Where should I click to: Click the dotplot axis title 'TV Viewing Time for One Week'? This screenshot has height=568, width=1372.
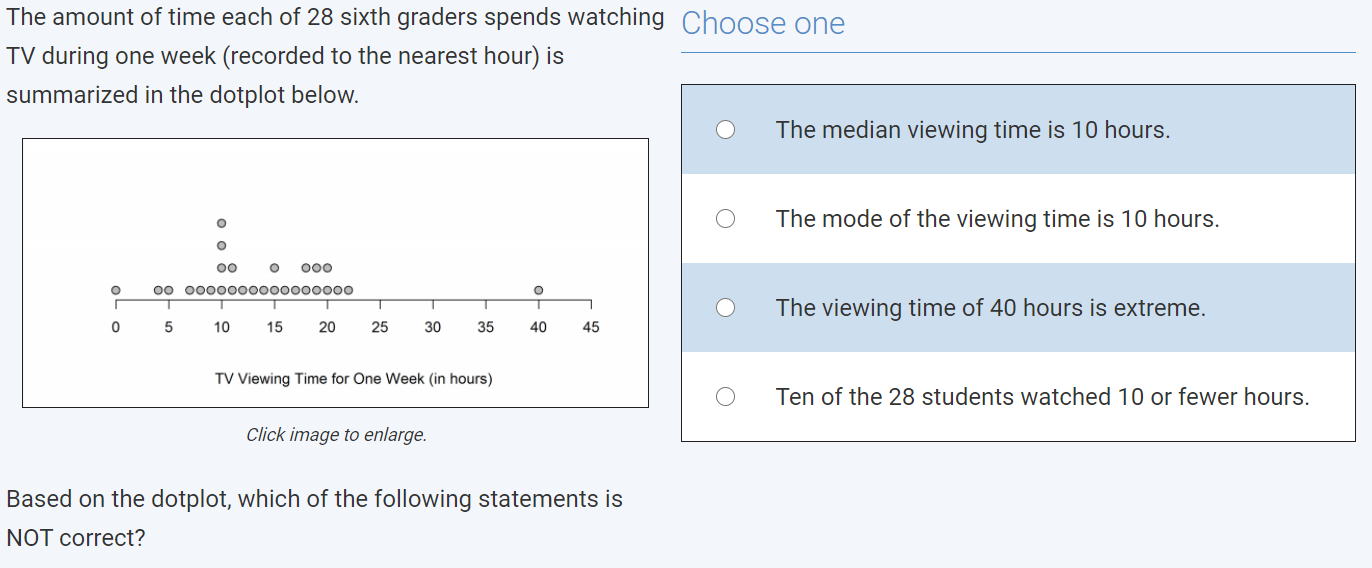[x=353, y=379]
